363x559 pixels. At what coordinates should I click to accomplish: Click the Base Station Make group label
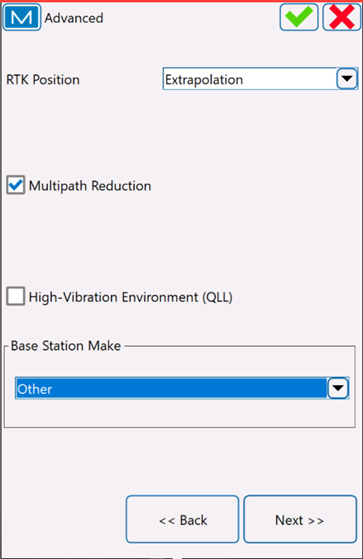[x=66, y=345]
